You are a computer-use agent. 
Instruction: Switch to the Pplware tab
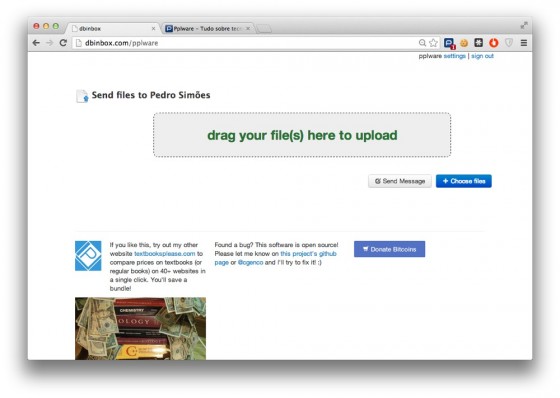[x=207, y=29]
